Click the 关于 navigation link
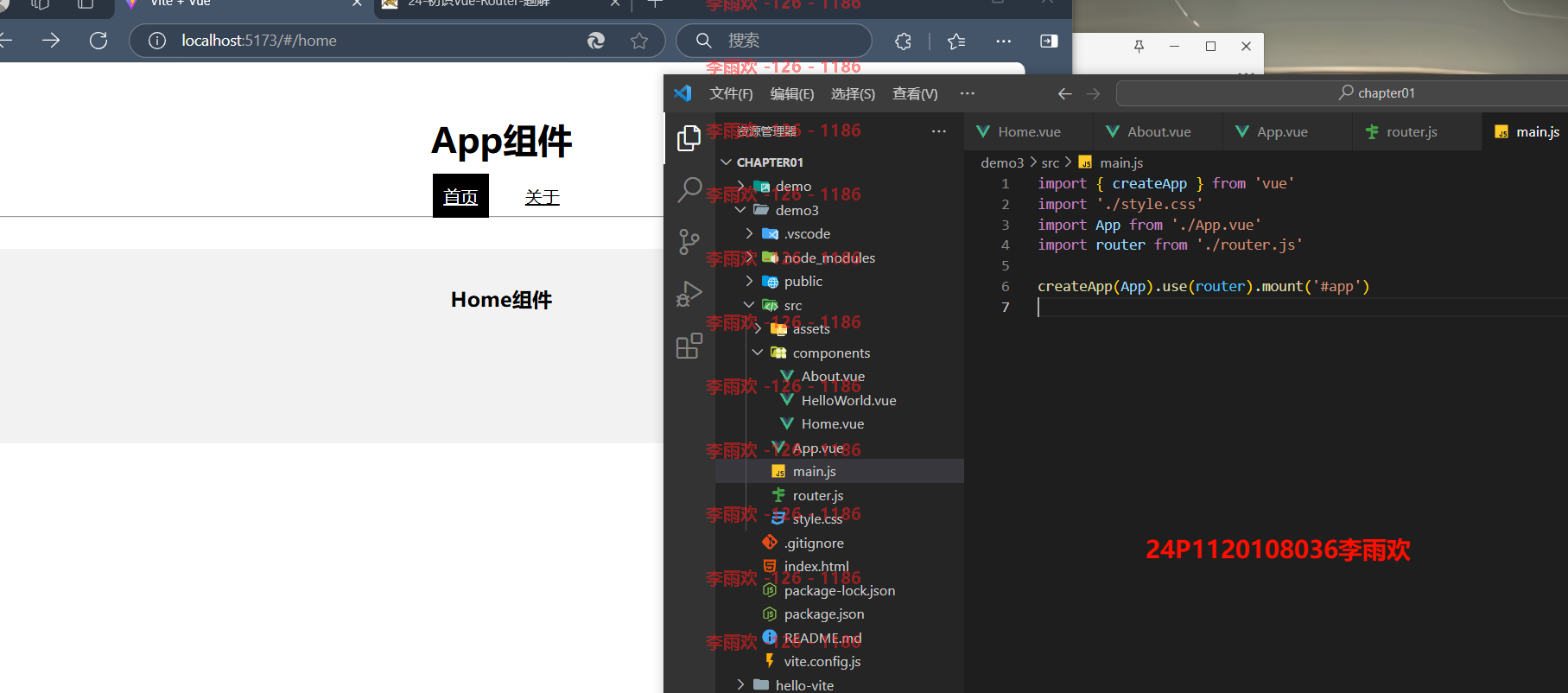Image resolution: width=1568 pixels, height=693 pixels. pos(543,197)
